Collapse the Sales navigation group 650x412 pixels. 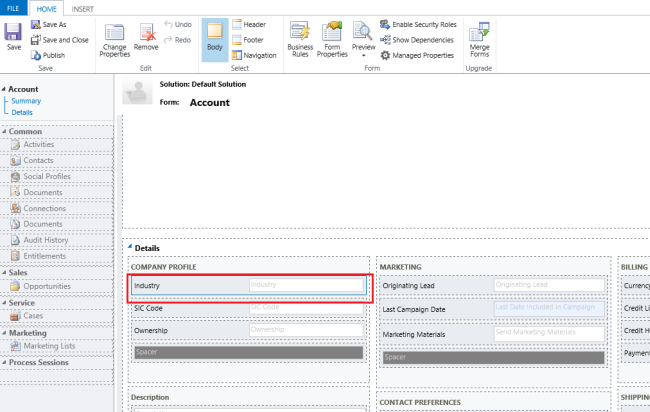click(x=4, y=273)
